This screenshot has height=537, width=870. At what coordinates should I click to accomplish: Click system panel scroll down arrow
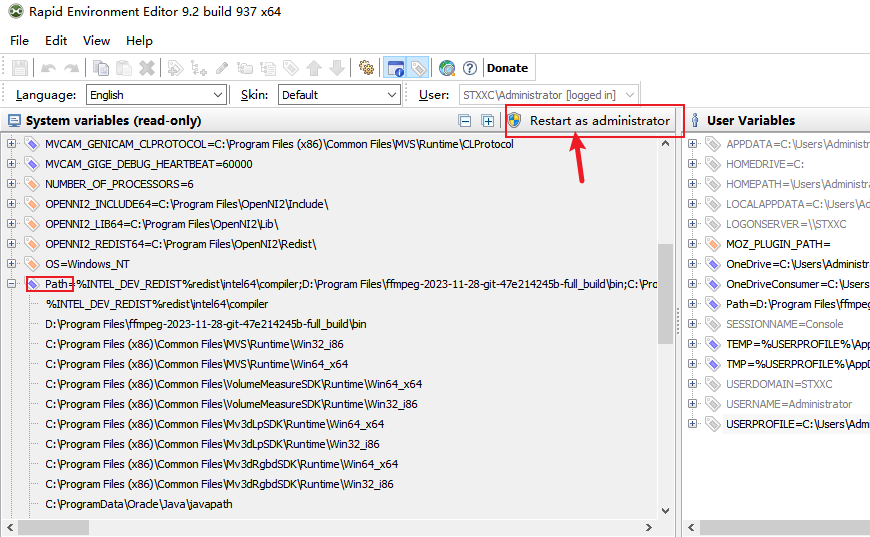(x=665, y=510)
